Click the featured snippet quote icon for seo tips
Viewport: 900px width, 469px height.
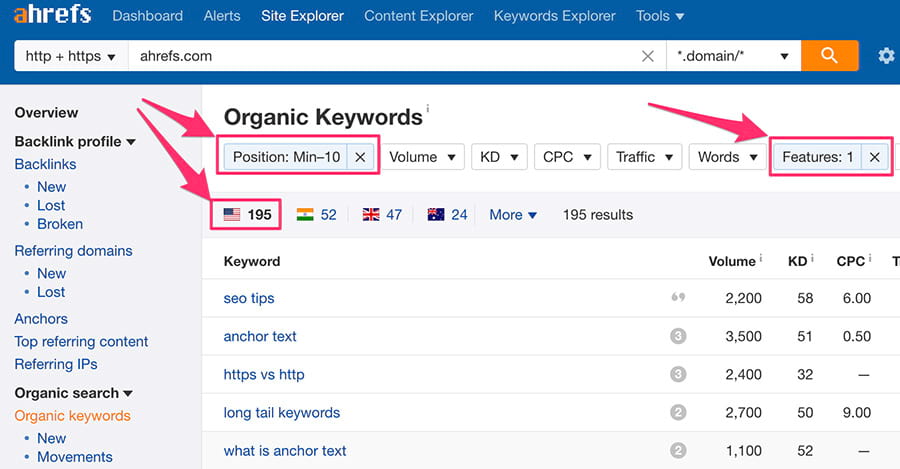(x=678, y=298)
